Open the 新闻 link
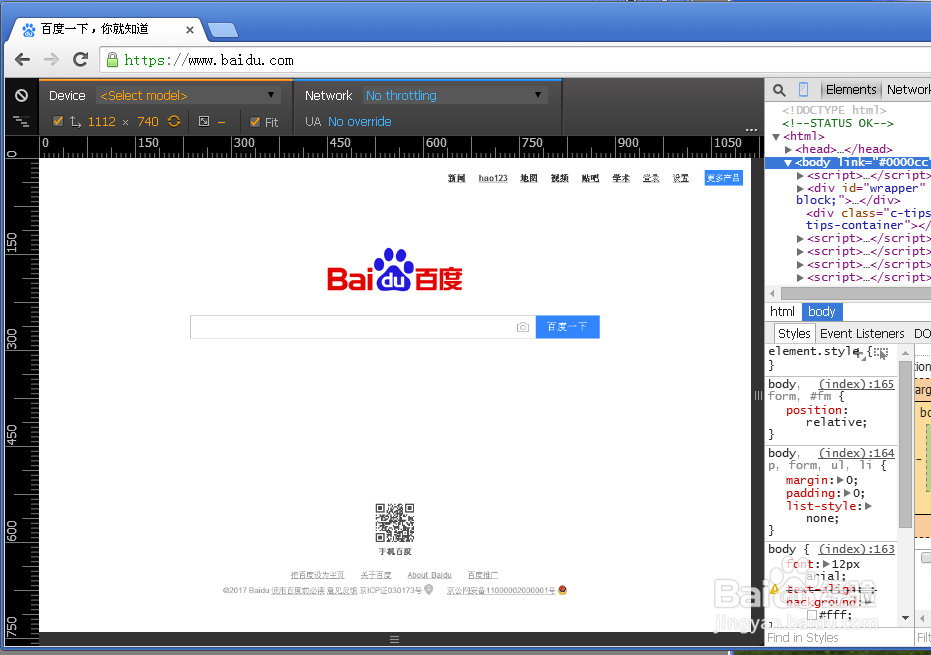 click(457, 178)
